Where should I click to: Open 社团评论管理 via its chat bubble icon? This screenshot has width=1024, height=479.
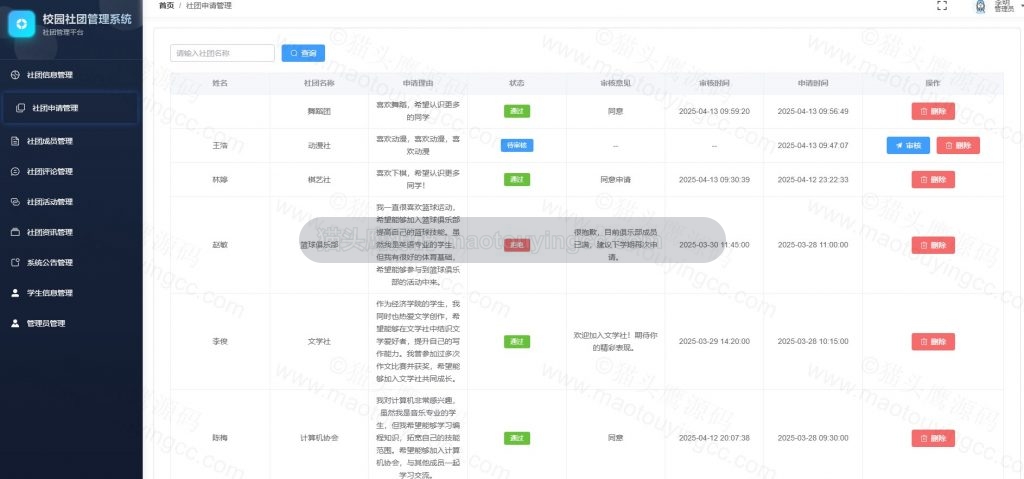[x=16, y=172]
